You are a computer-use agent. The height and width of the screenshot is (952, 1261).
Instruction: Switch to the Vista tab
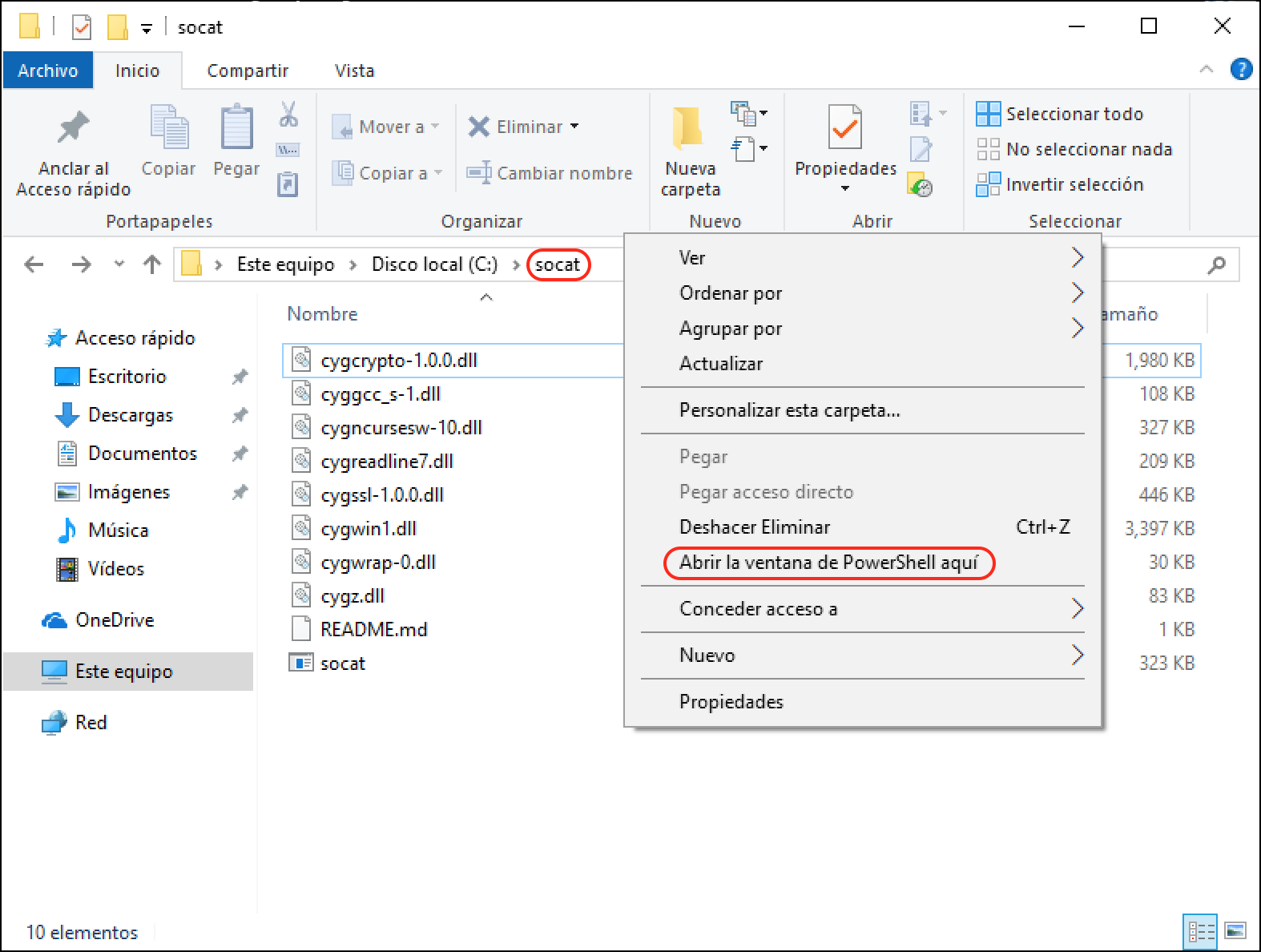coord(354,71)
